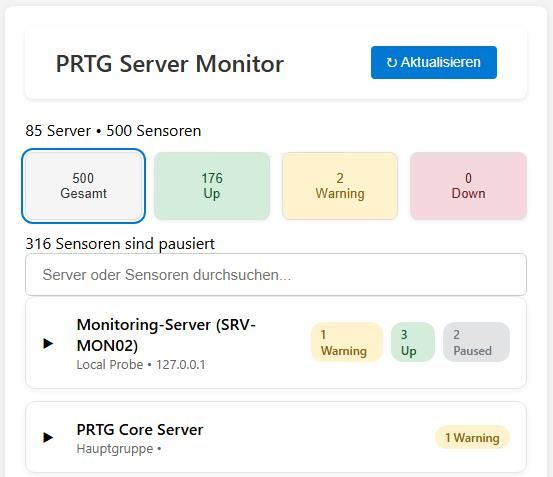Expand the PRTG Core Server arrow
The height and width of the screenshot is (477, 553).
pos(48,438)
